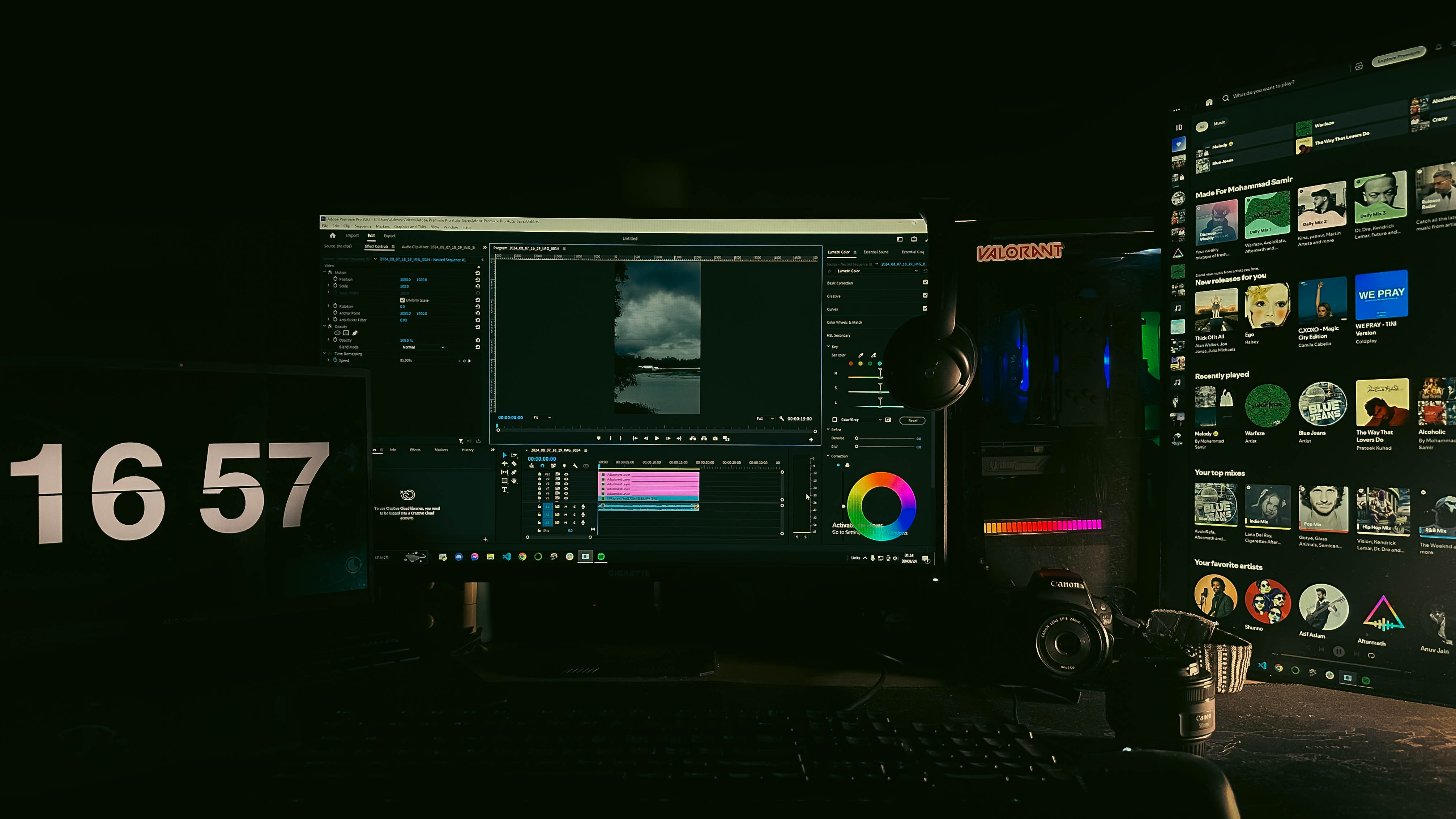Click the Home icon in Premiere header
Screen dimensions: 1456x819
pyautogui.click(x=332, y=236)
